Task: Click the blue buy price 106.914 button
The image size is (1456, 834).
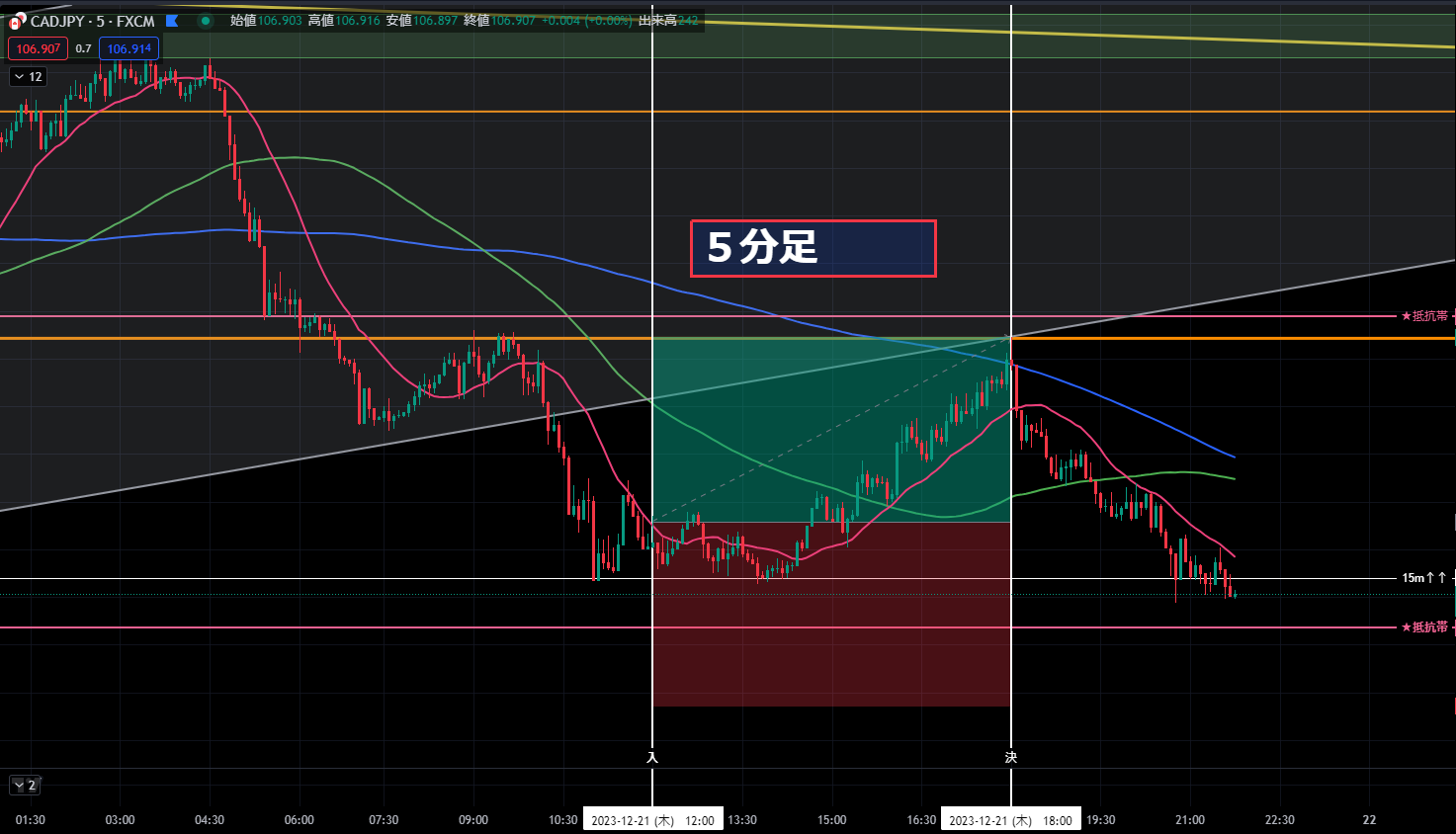Action: [129, 47]
